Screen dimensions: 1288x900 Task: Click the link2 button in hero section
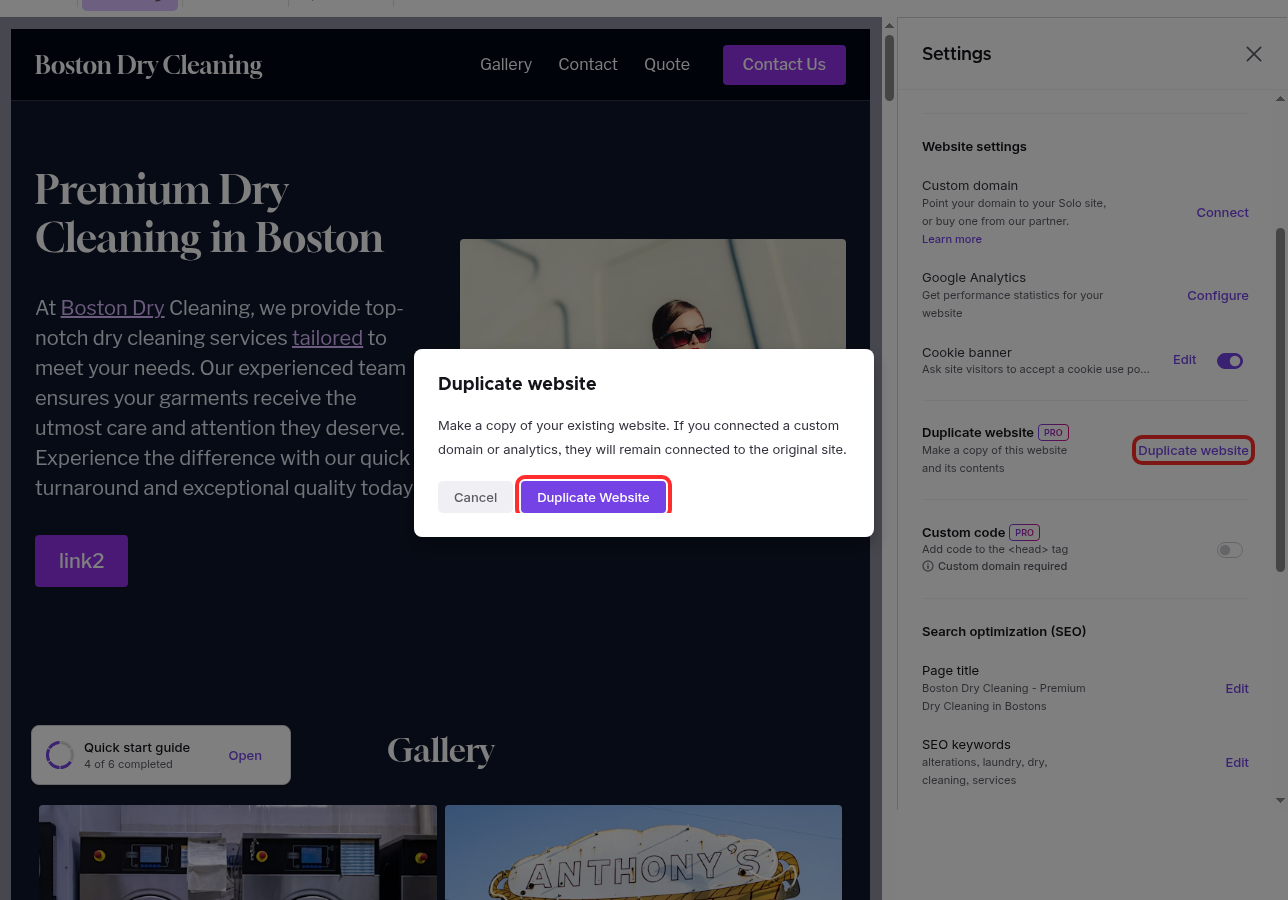click(81, 561)
